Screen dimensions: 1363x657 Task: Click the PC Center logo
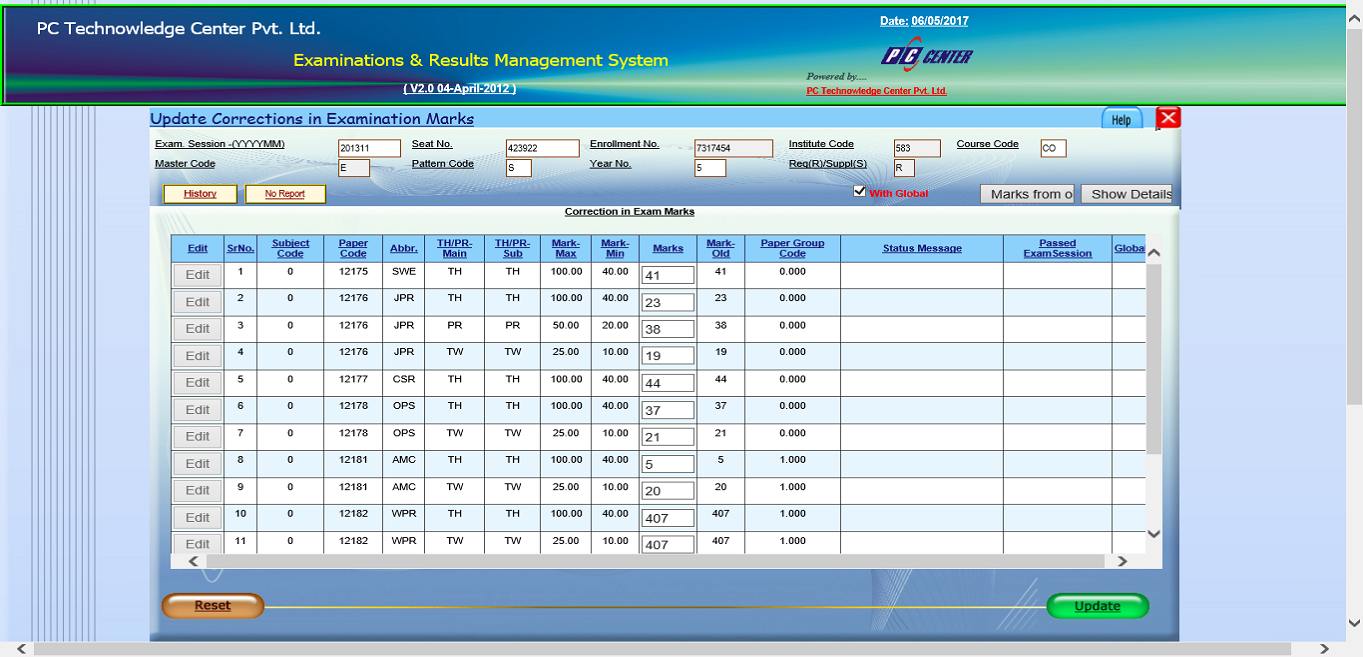click(926, 56)
